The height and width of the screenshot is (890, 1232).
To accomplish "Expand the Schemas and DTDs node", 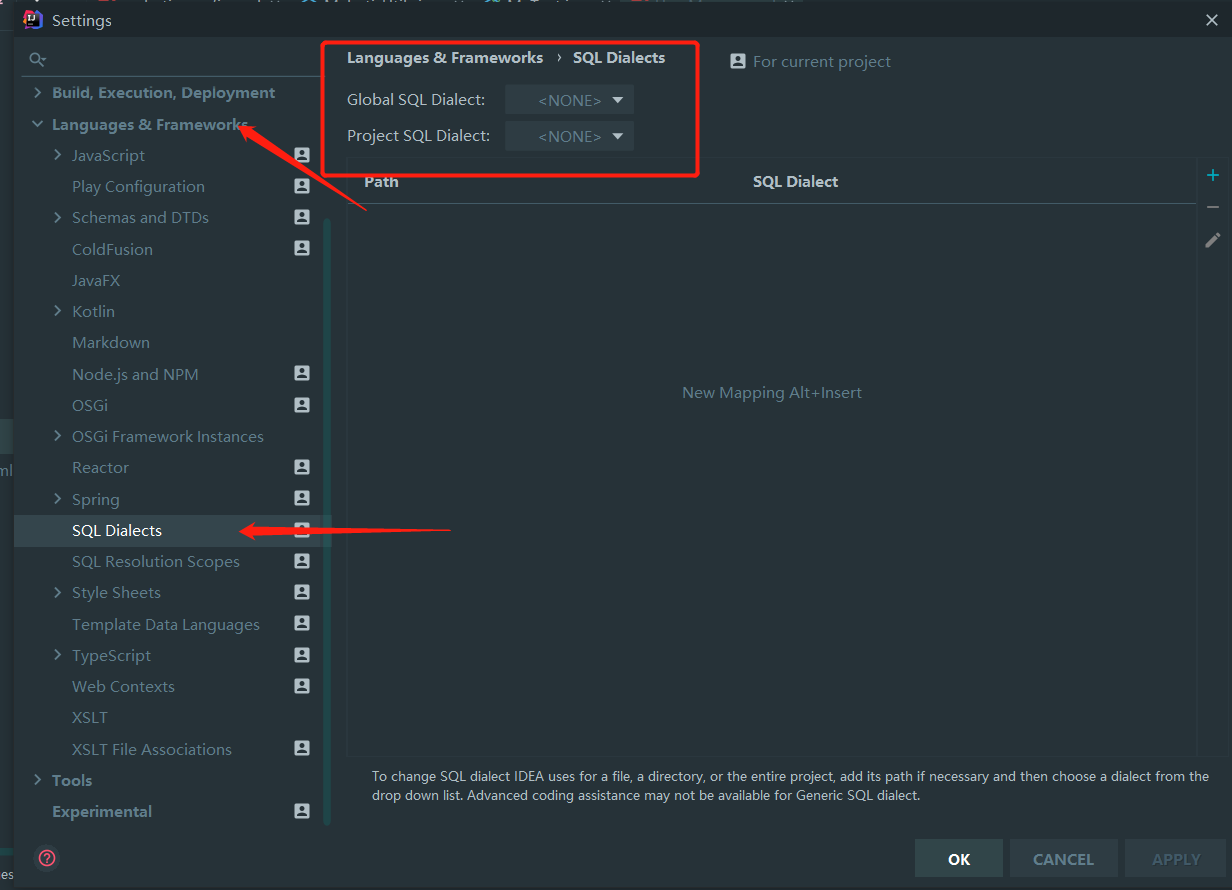I will 58,217.
